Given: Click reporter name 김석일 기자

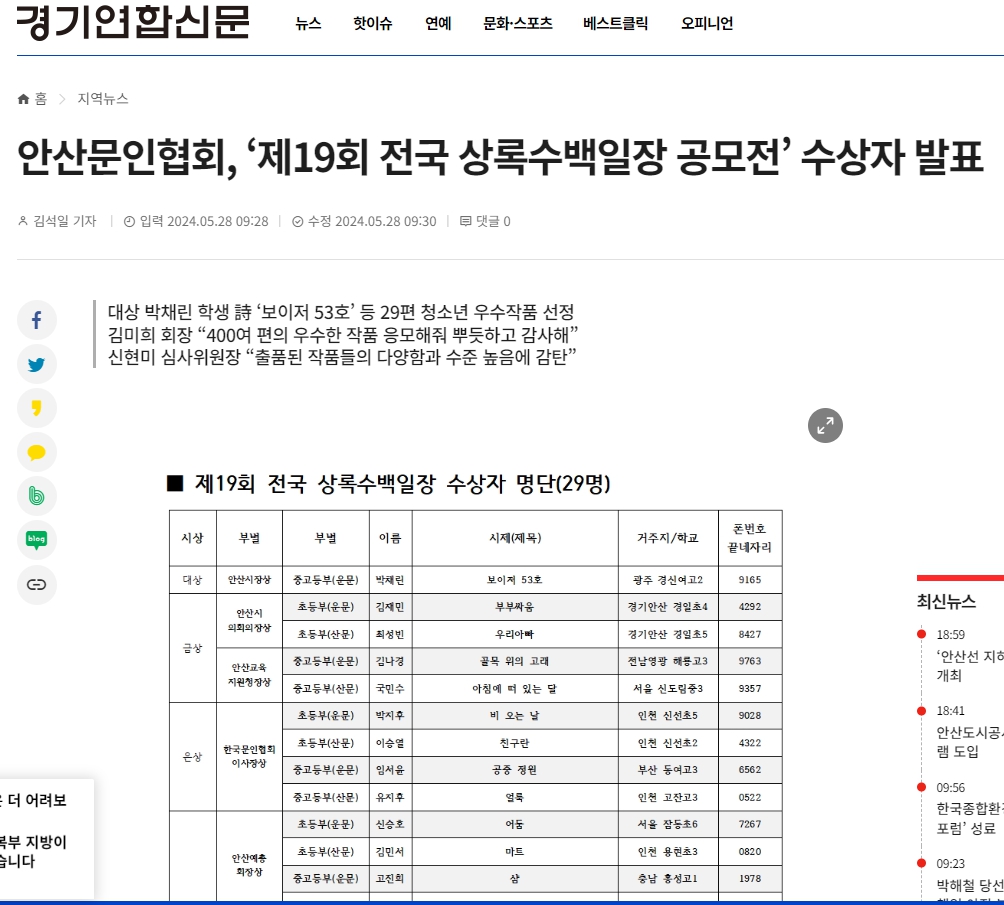Looking at the screenshot, I should click(x=65, y=221).
